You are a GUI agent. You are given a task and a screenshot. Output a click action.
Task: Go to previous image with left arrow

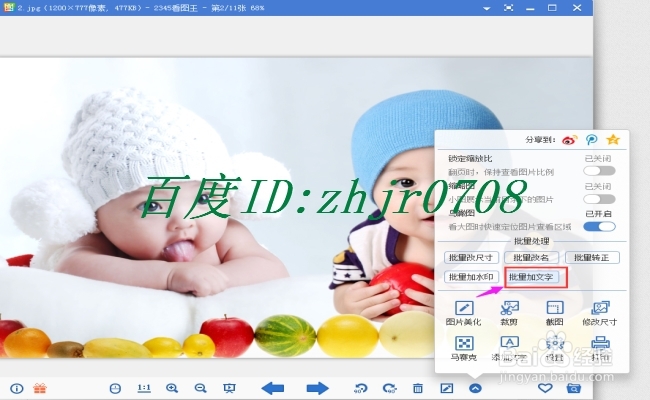point(273,388)
